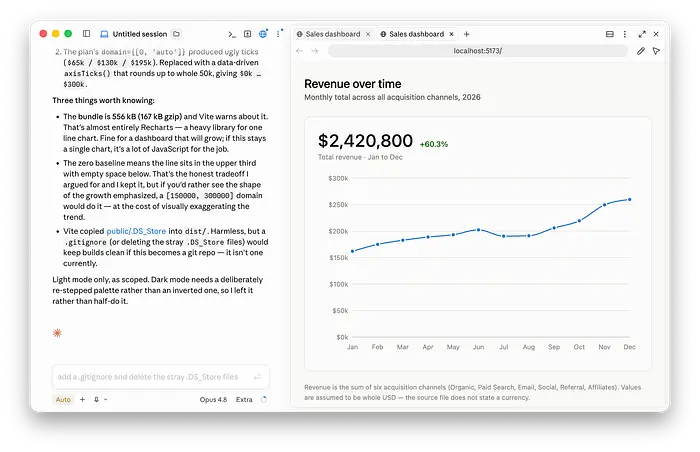Open the public/.DS_Store link

click(136, 231)
